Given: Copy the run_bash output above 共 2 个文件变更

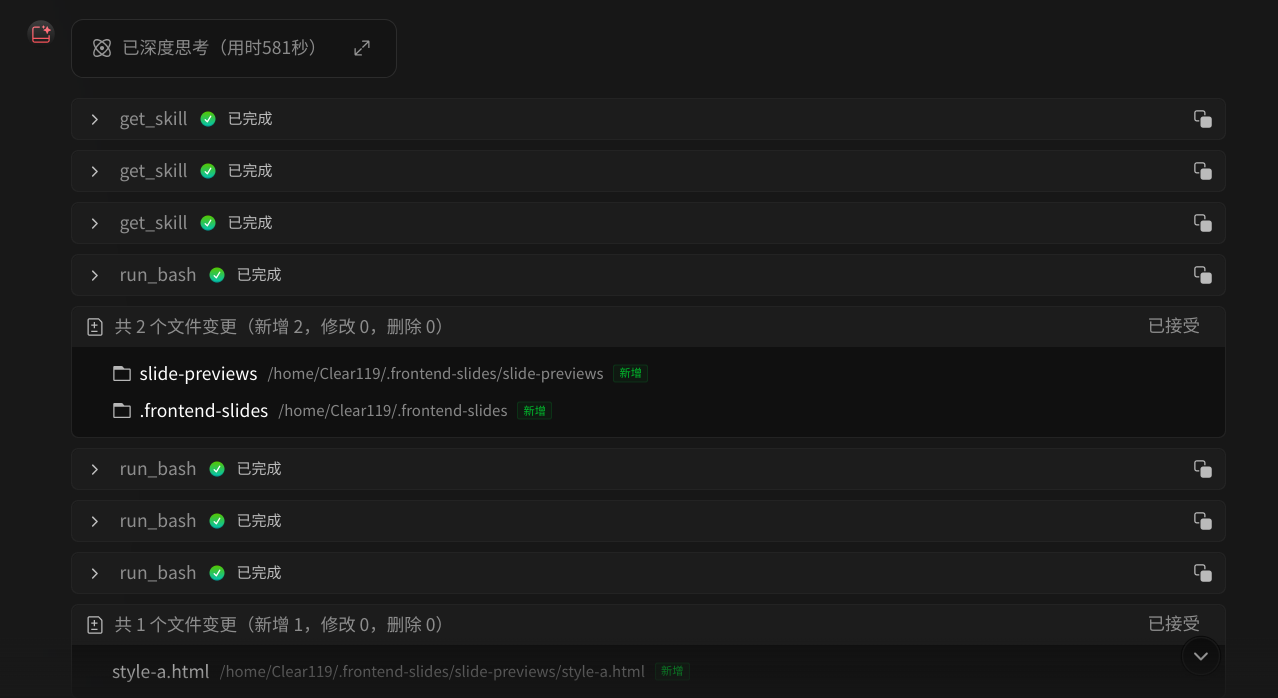Looking at the screenshot, I should pyautogui.click(x=1203, y=275).
